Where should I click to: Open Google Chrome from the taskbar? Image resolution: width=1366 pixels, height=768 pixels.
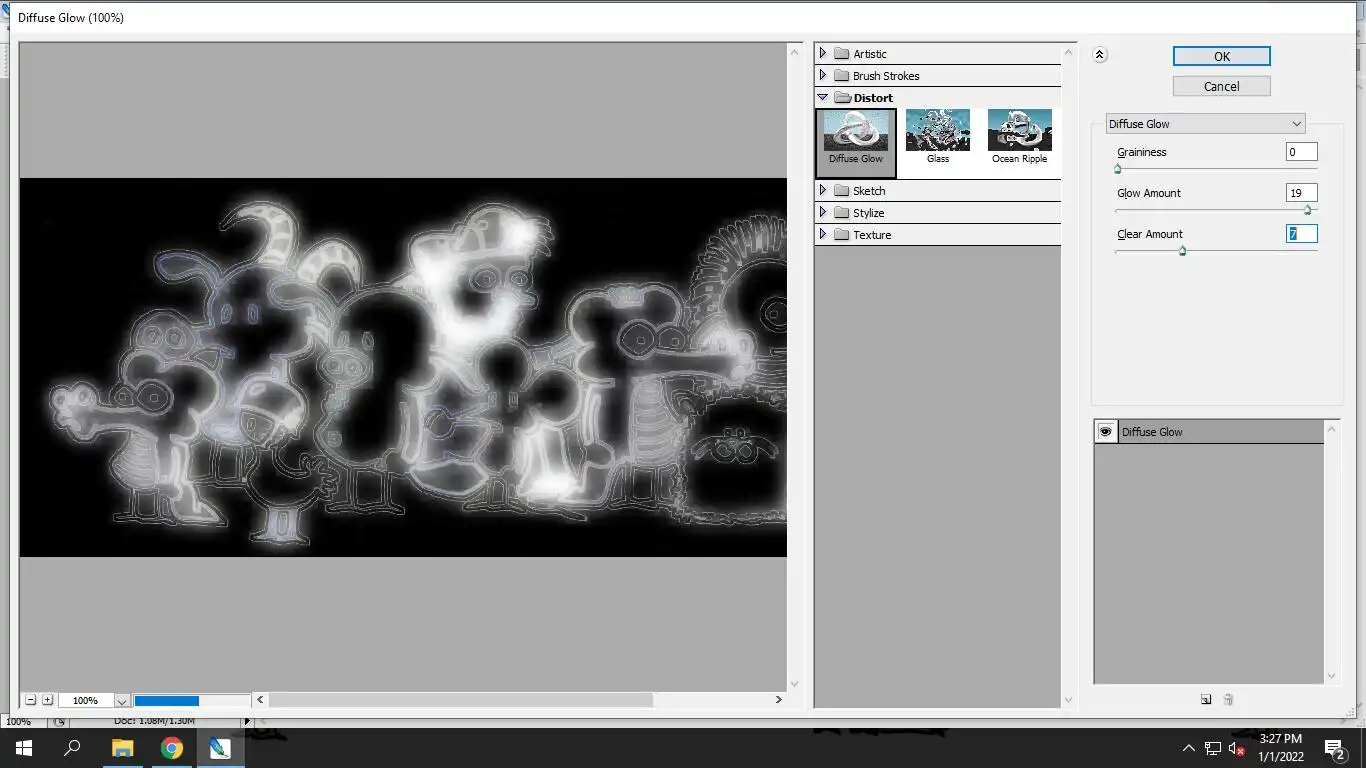point(171,748)
